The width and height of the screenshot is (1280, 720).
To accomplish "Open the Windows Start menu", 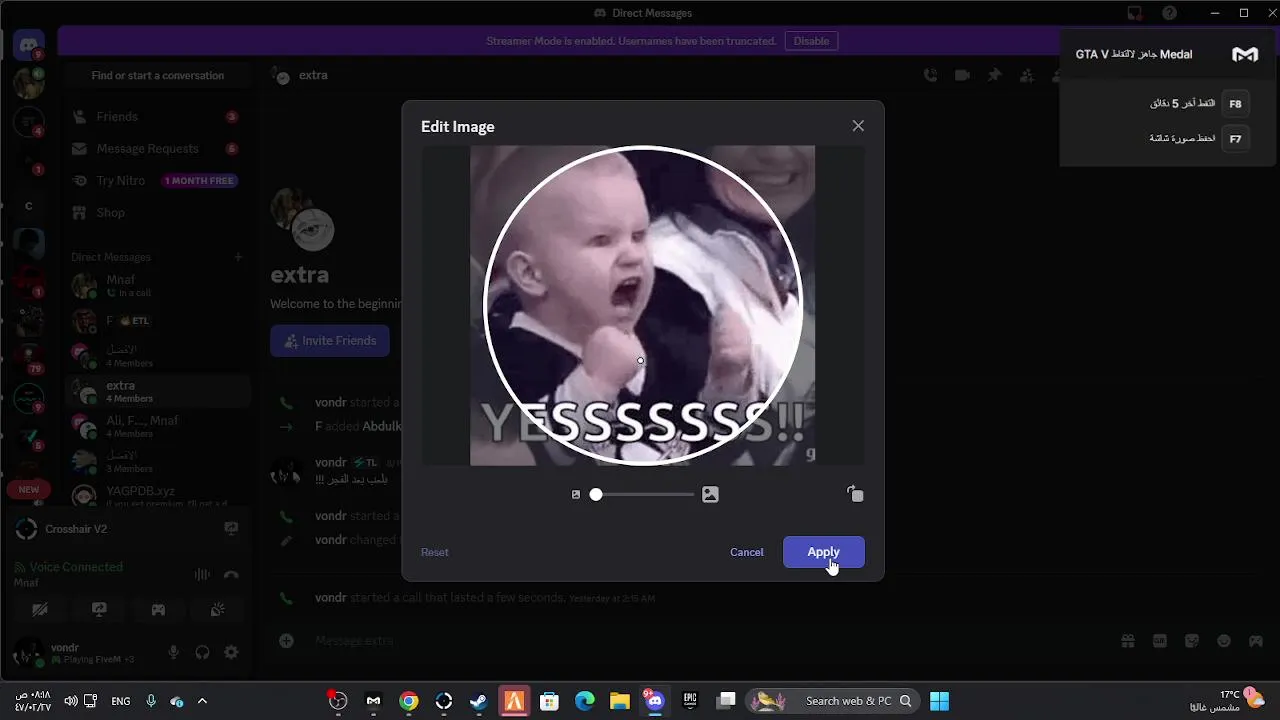I will point(939,701).
